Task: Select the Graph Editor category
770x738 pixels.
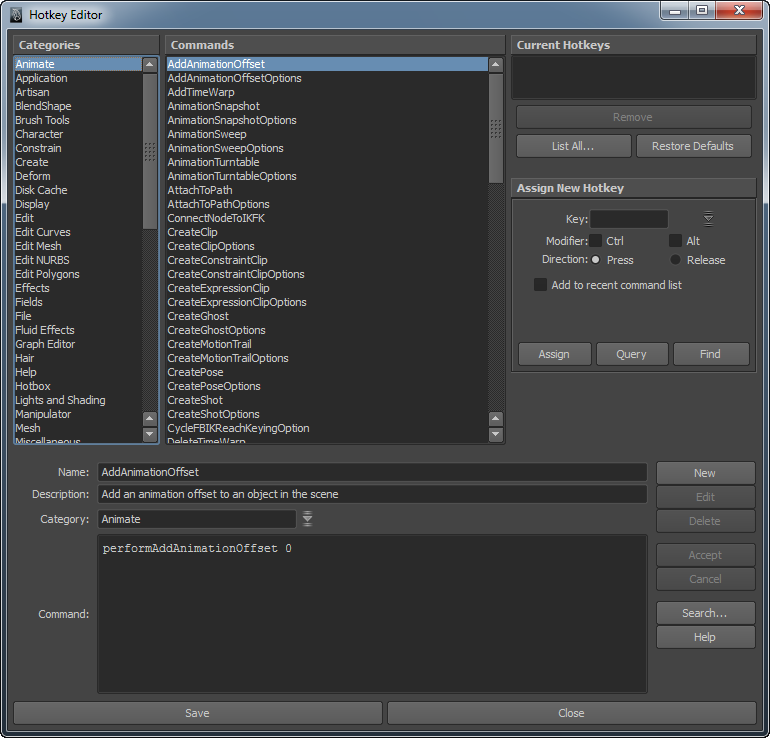Action: [45, 344]
